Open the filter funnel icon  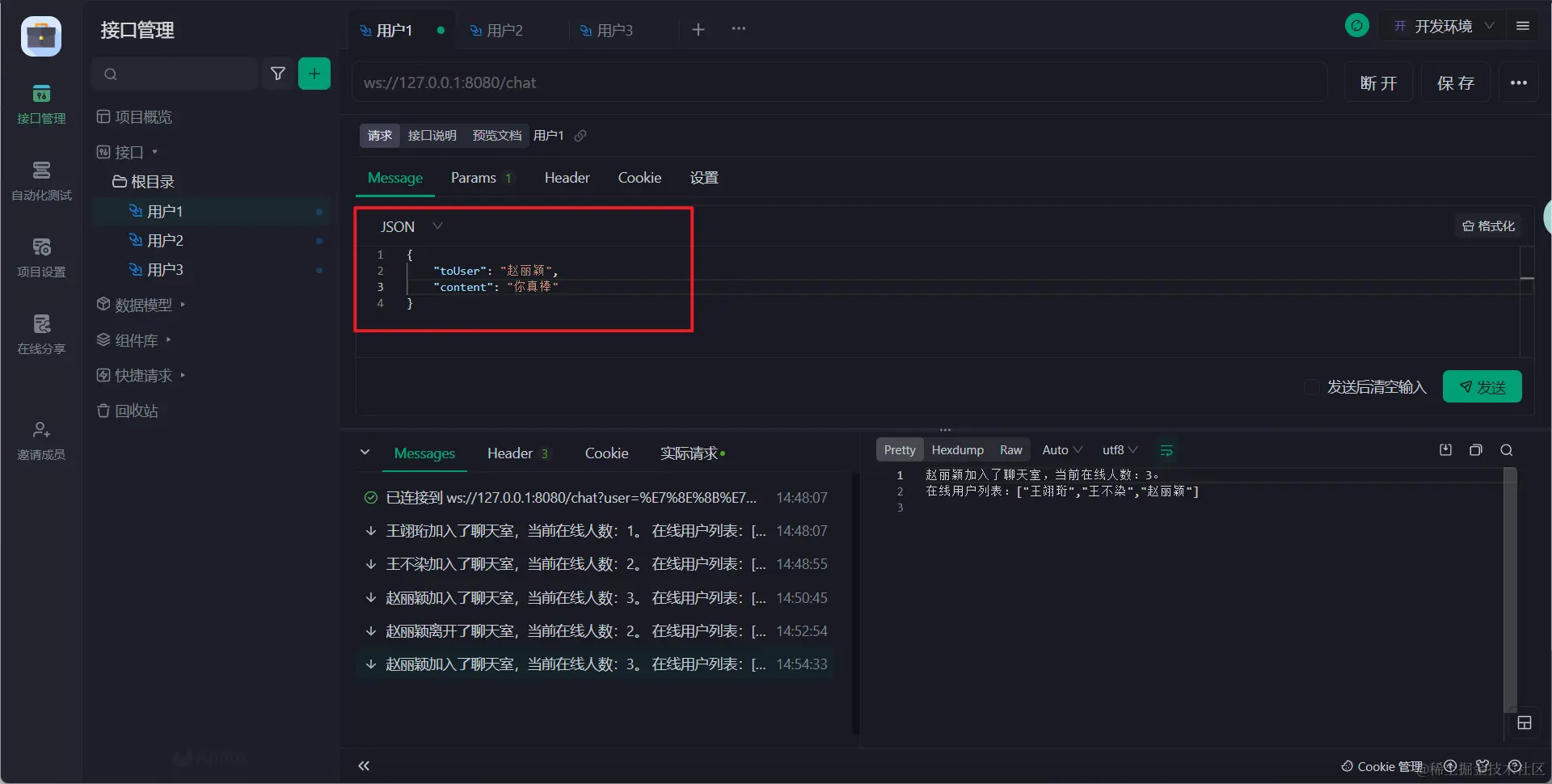(278, 74)
